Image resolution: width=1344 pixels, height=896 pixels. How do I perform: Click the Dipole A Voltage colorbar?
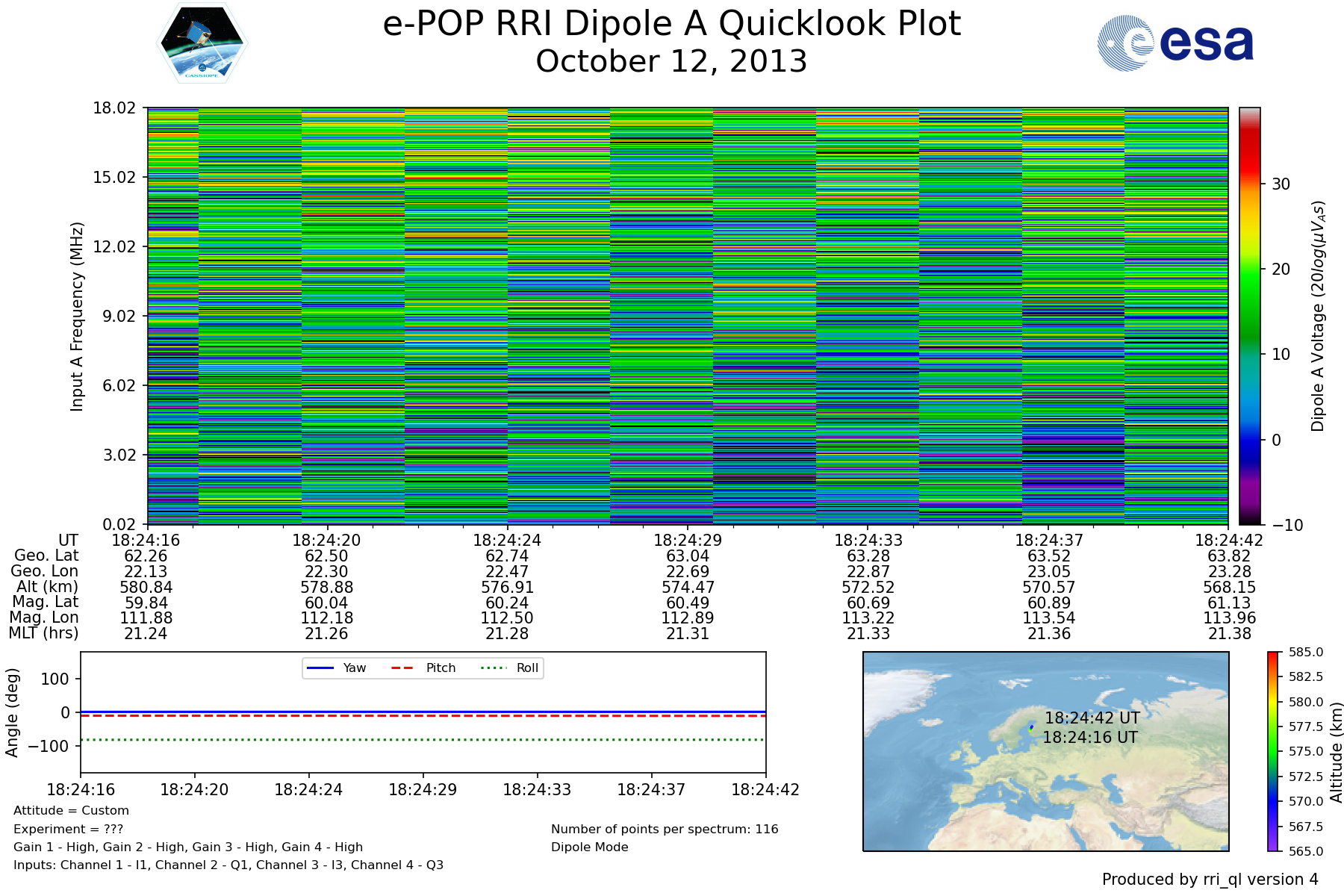tap(1249, 316)
